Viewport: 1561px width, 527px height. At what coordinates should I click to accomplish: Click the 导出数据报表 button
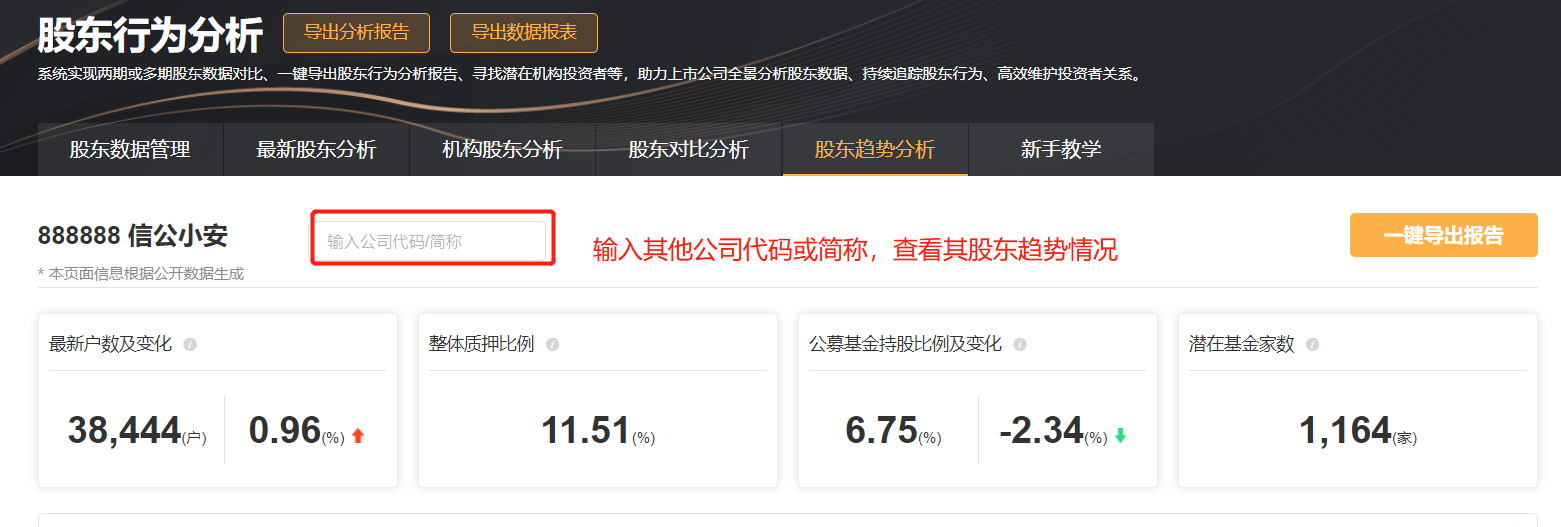pyautogui.click(x=524, y=32)
